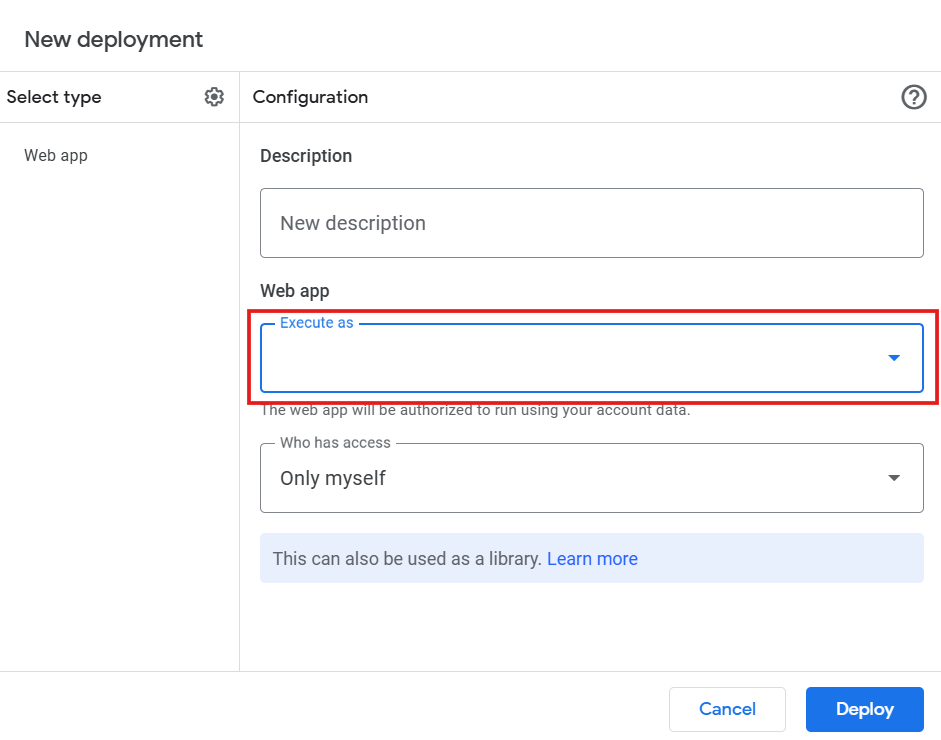The image size is (941, 740).
Task: Click the account data authorization helper text
Action: (475, 410)
